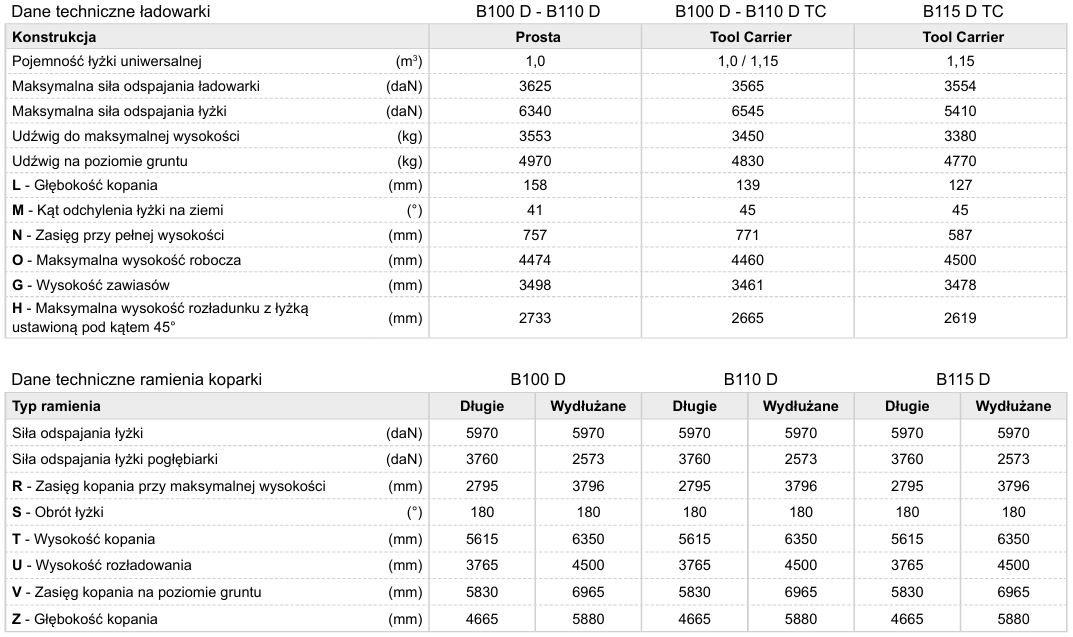Select the Prosta column header
The image size is (1073, 637).
(536, 37)
